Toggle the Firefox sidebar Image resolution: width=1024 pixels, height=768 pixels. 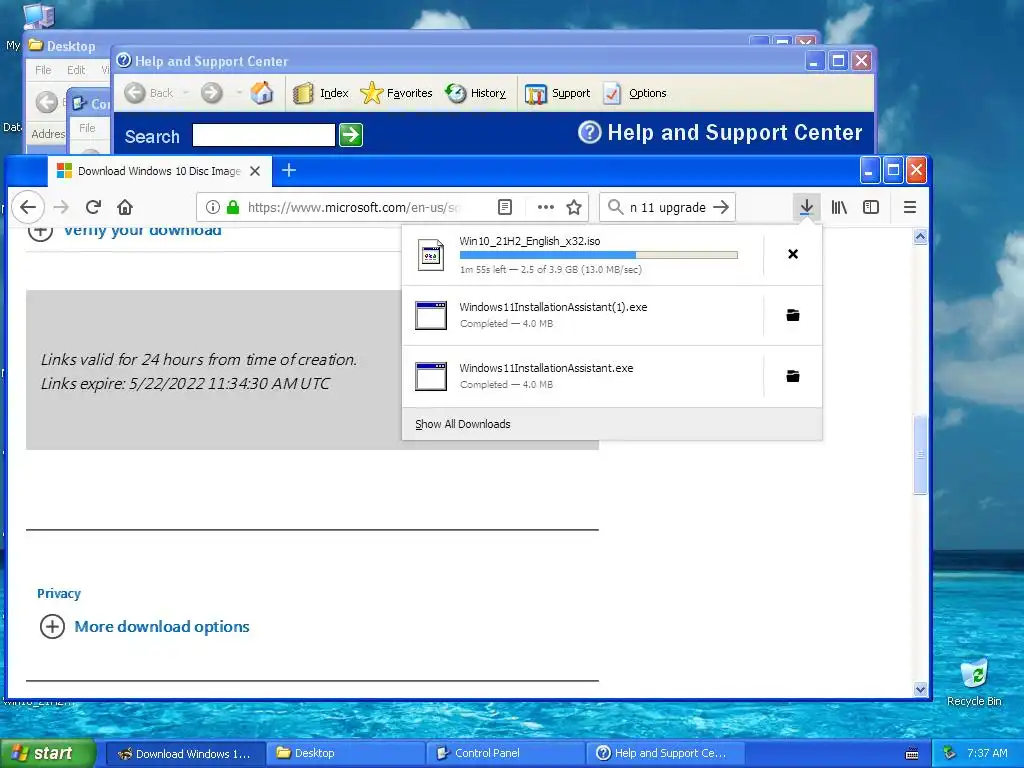click(x=871, y=208)
